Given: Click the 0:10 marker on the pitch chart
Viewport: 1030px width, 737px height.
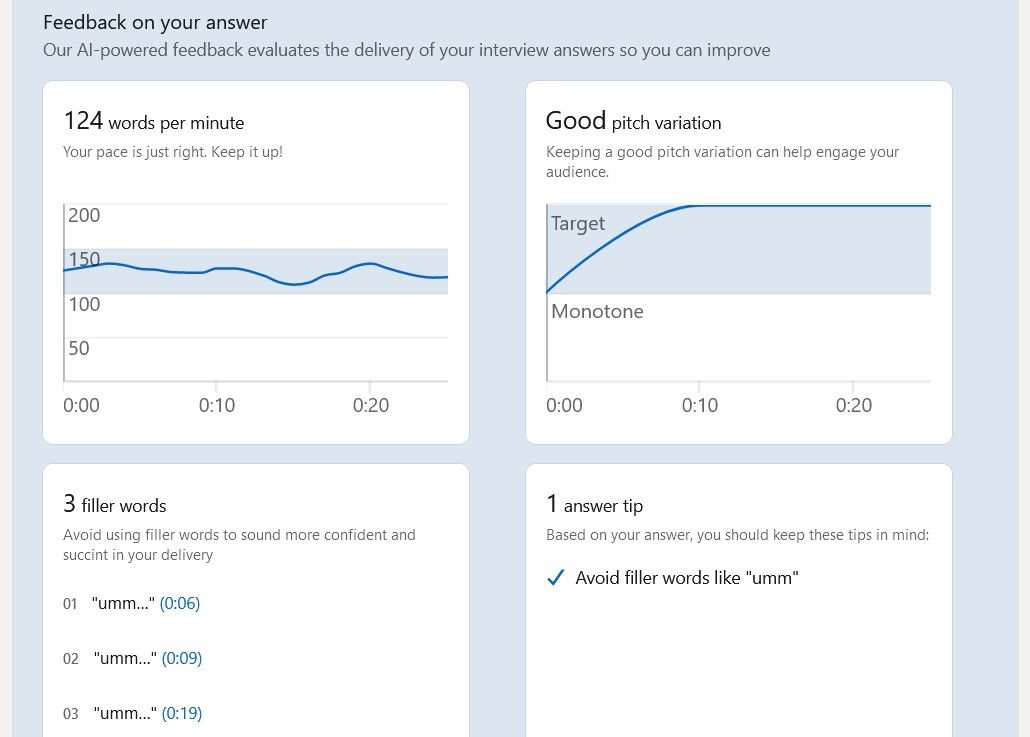Looking at the screenshot, I should click(x=699, y=405).
